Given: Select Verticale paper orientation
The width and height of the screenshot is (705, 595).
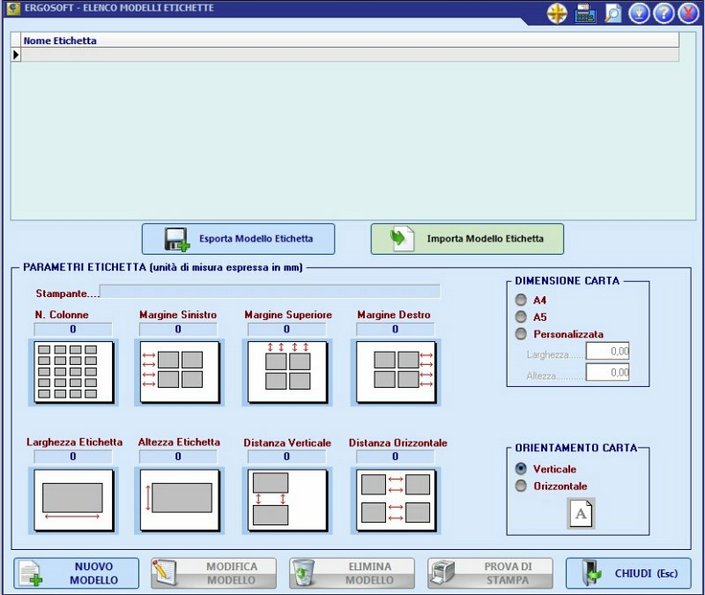Looking at the screenshot, I should (x=520, y=469).
